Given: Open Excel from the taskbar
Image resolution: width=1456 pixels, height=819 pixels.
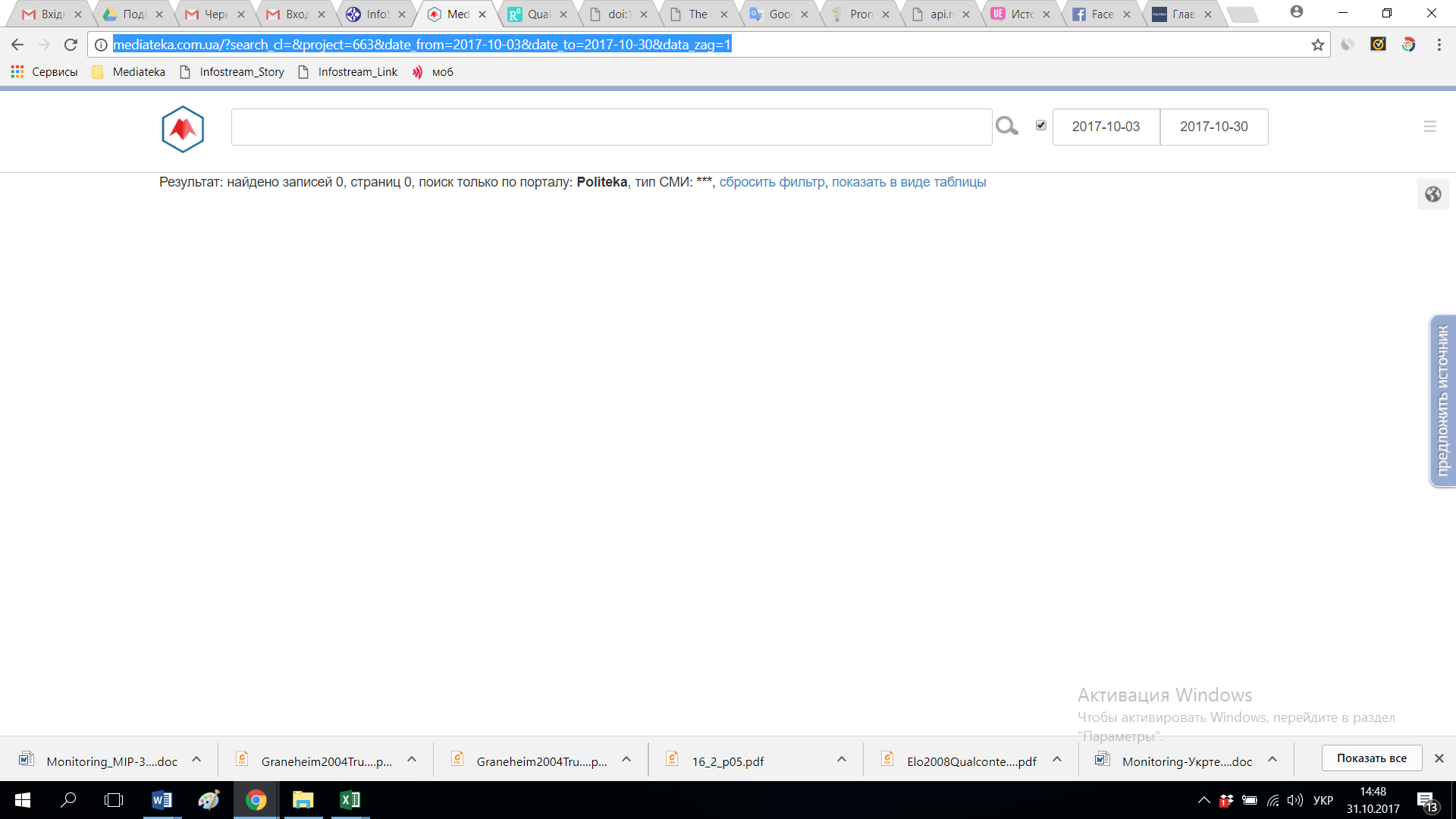Looking at the screenshot, I should coord(350,800).
